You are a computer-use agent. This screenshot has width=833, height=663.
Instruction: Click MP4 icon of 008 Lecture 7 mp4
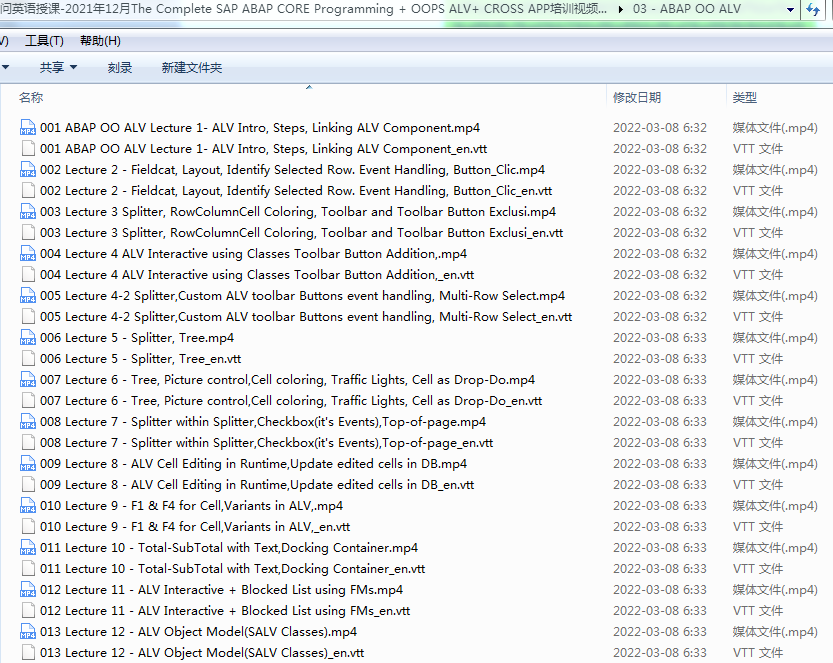pos(28,421)
